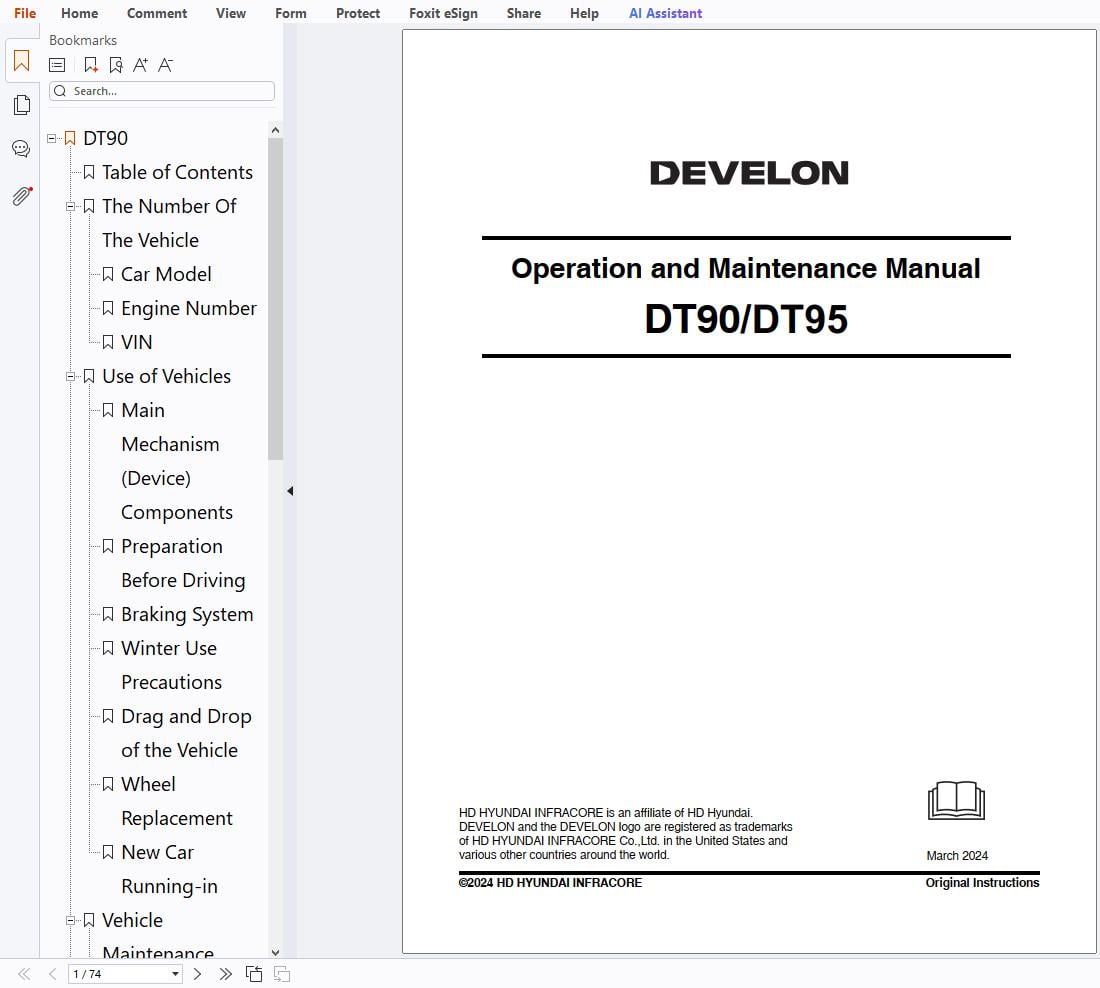
Task: Jump to Table of Contents bookmark
Action: (x=177, y=172)
